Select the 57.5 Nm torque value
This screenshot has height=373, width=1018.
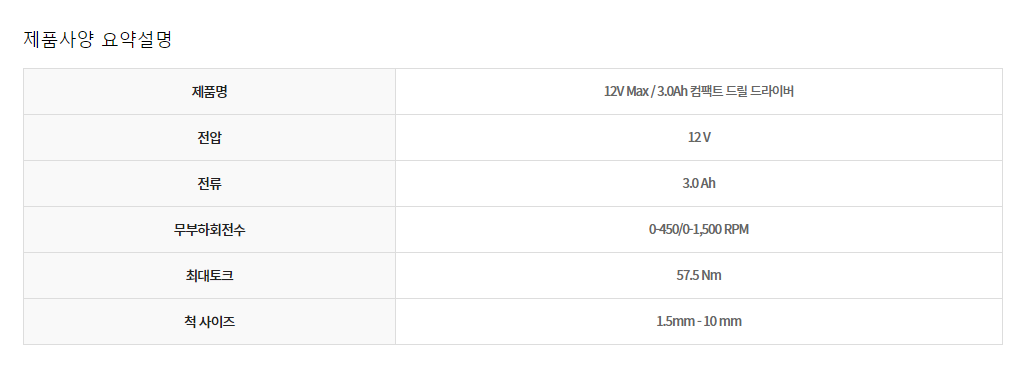pyautogui.click(x=699, y=276)
